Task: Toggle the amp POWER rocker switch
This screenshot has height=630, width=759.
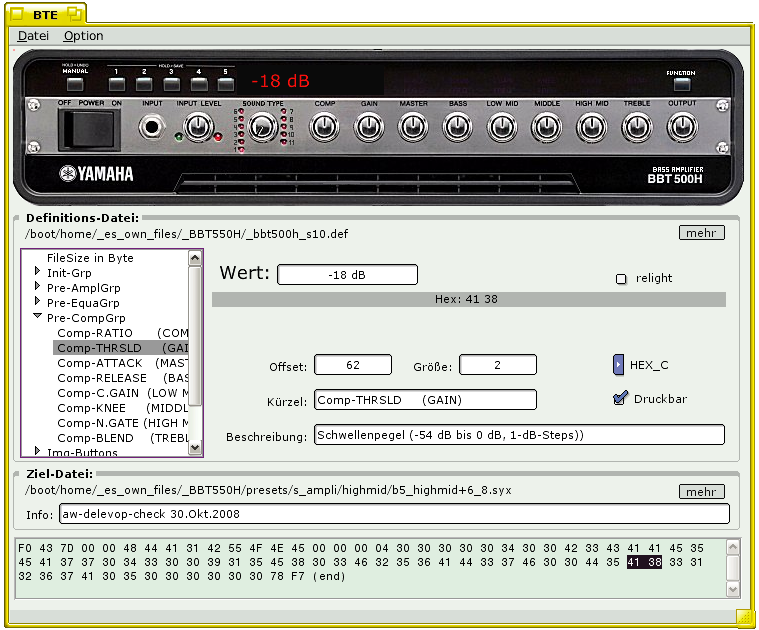Action: (89, 130)
